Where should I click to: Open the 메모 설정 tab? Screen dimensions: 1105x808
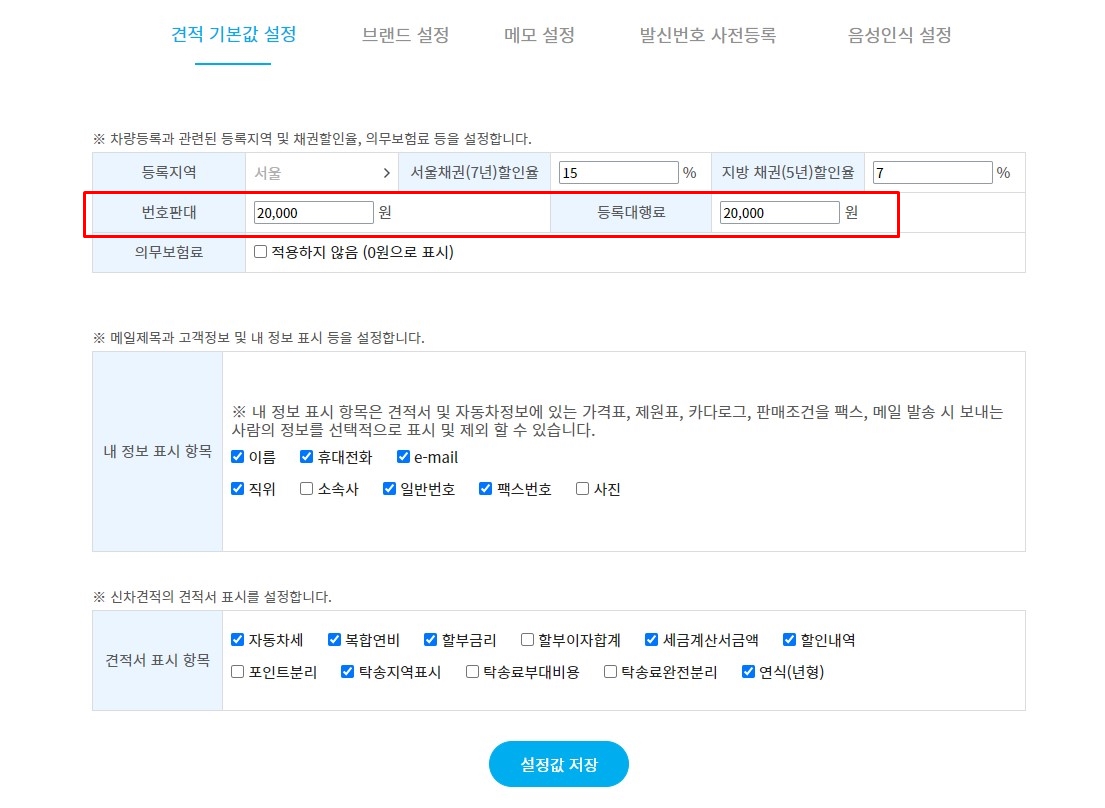coord(539,35)
